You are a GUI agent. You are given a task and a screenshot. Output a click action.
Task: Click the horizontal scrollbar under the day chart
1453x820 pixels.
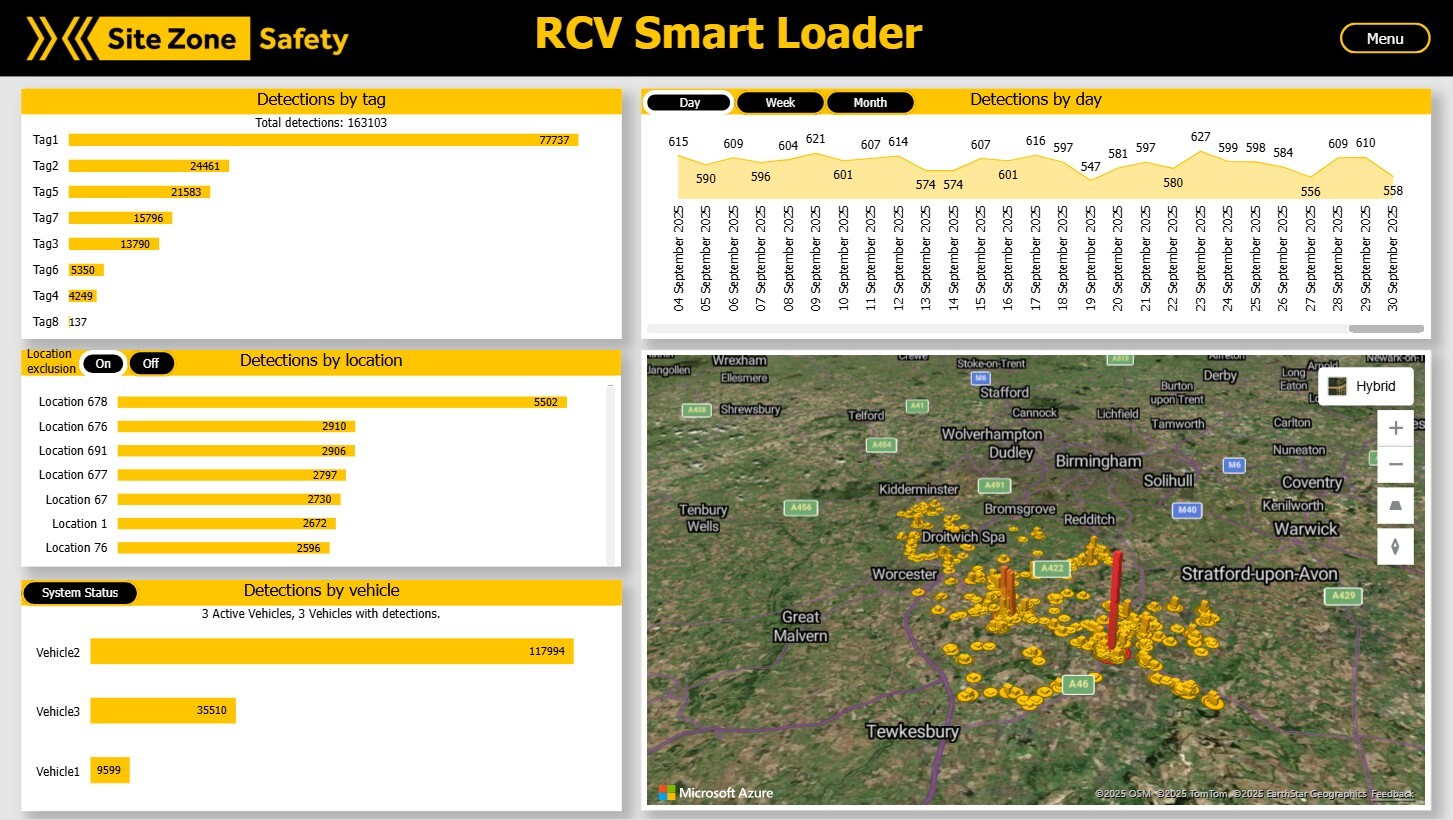coord(1385,328)
